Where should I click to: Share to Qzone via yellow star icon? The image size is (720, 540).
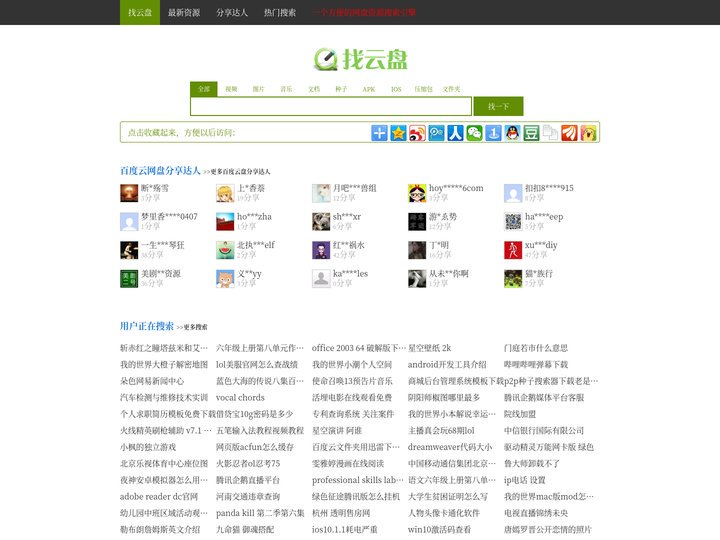(398, 133)
